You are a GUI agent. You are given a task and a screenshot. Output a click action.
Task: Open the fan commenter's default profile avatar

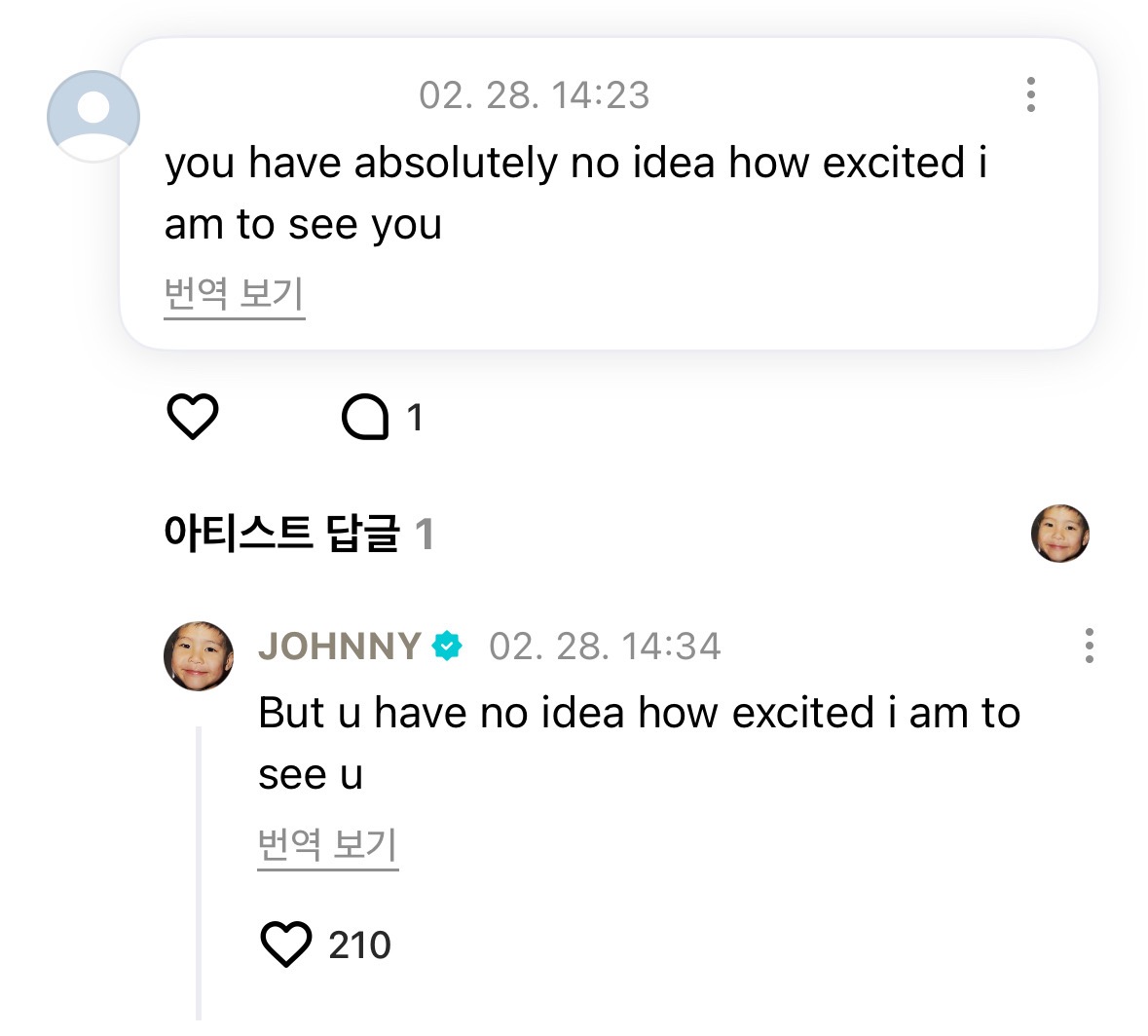[x=93, y=116]
